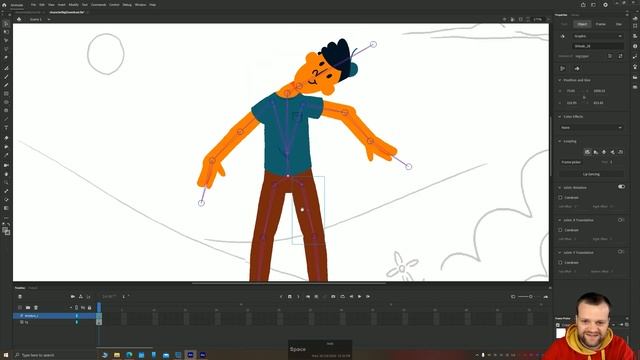Viewport: 640px width, 360px height.
Task: Click the Play button in timeline controls
Action: (360, 297)
